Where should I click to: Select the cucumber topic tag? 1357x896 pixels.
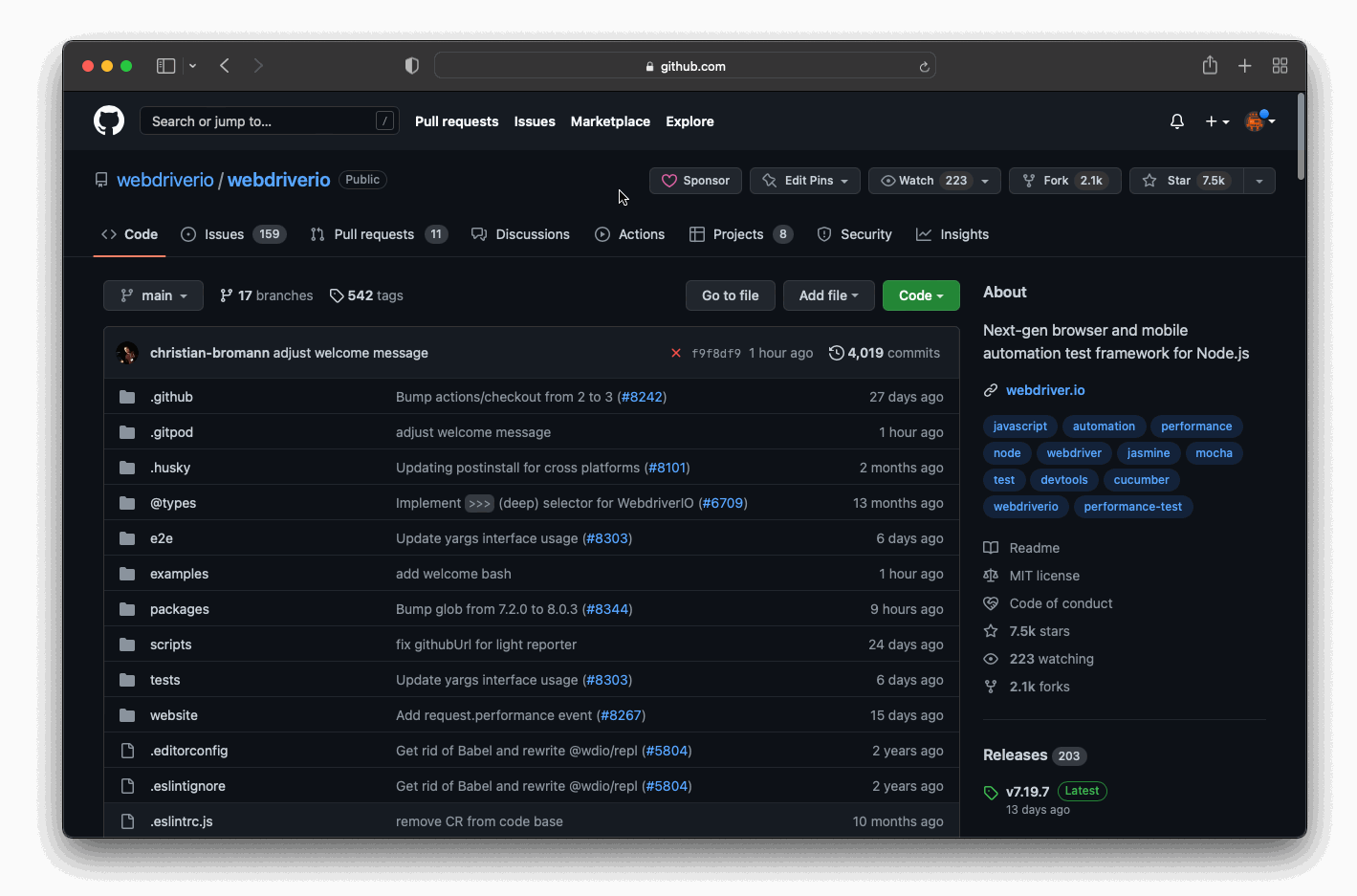(1141, 480)
